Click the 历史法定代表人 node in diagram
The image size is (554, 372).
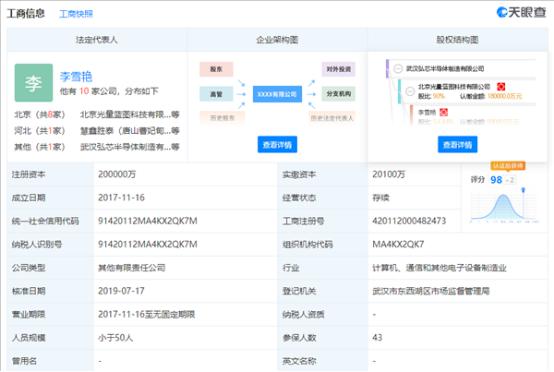[332, 118]
